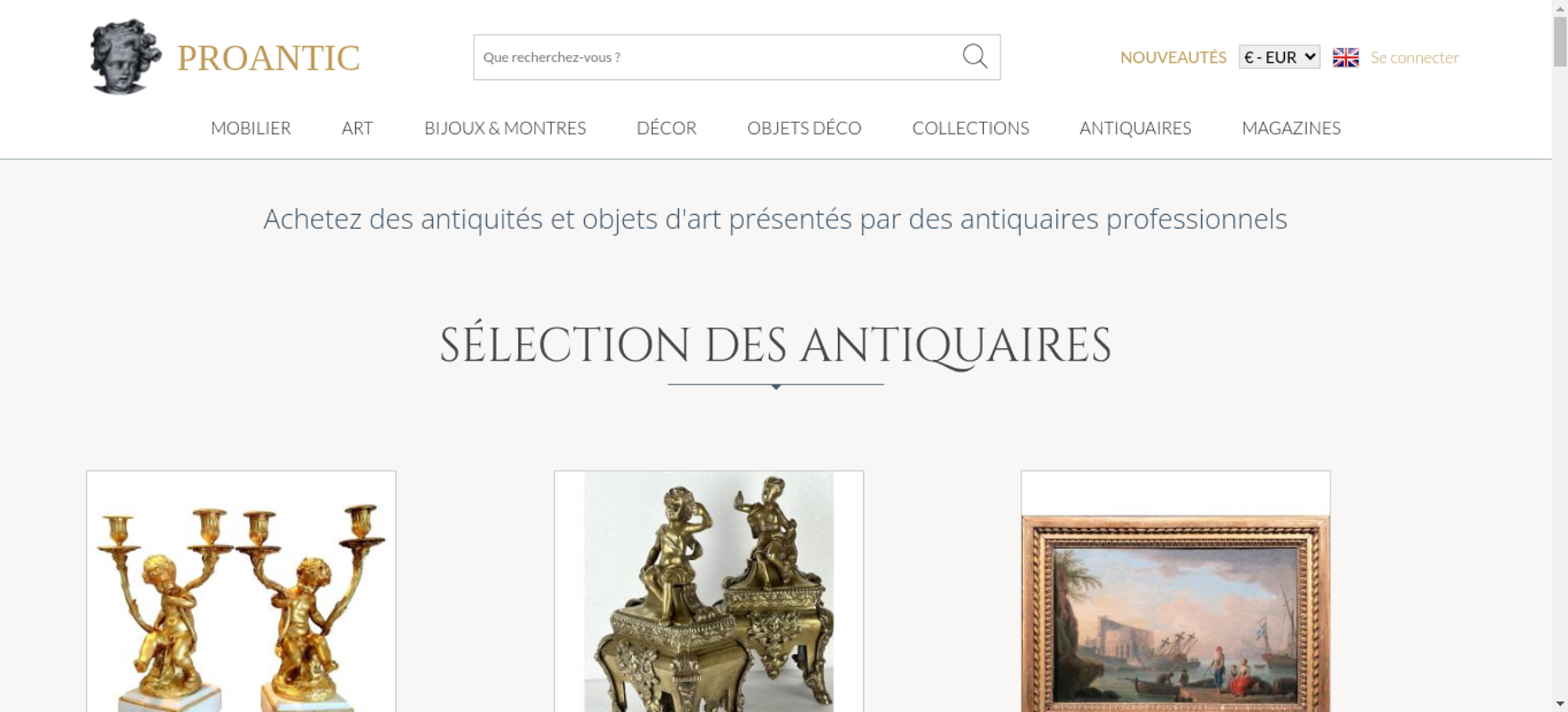This screenshot has width=1568, height=712.
Task: Open the gilt cherub candelabra thumbnail
Action: pyautogui.click(x=241, y=592)
